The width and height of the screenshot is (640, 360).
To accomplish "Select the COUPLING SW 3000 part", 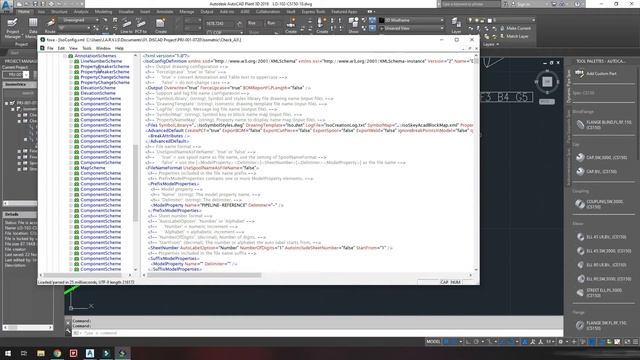I will pos(599,204).
